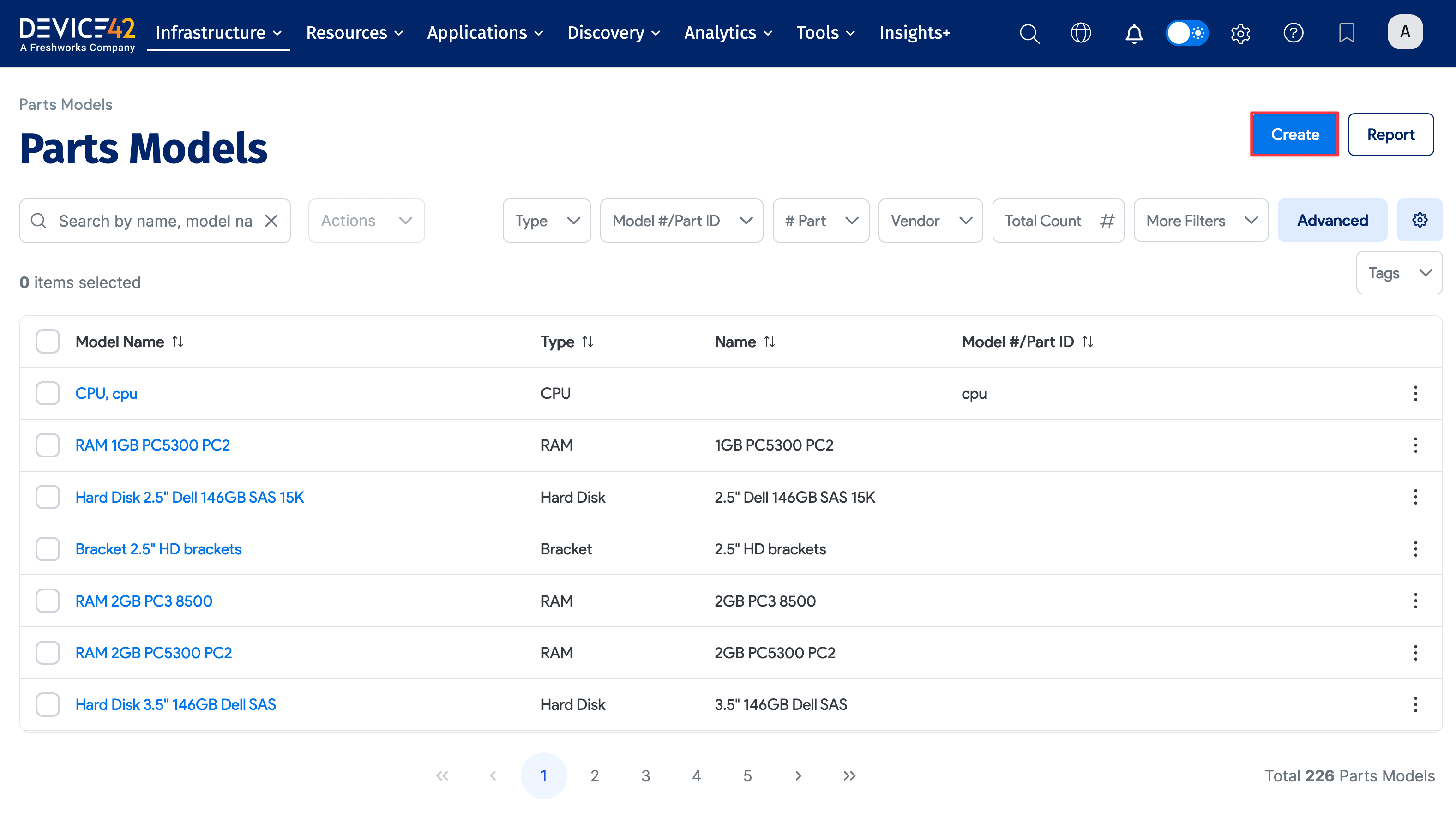The height and width of the screenshot is (817, 1456).
Task: Click the globe language icon
Action: pos(1081,33)
